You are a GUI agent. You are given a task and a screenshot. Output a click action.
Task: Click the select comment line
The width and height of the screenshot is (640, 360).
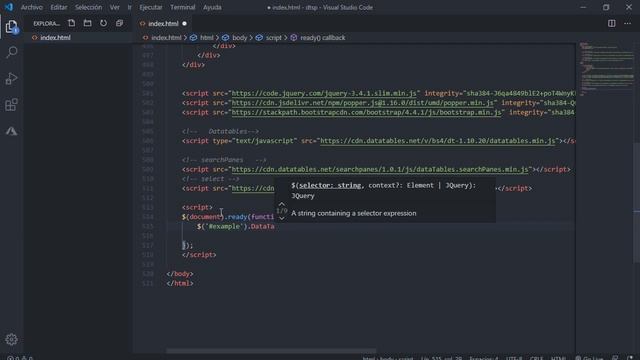[x=211, y=179]
